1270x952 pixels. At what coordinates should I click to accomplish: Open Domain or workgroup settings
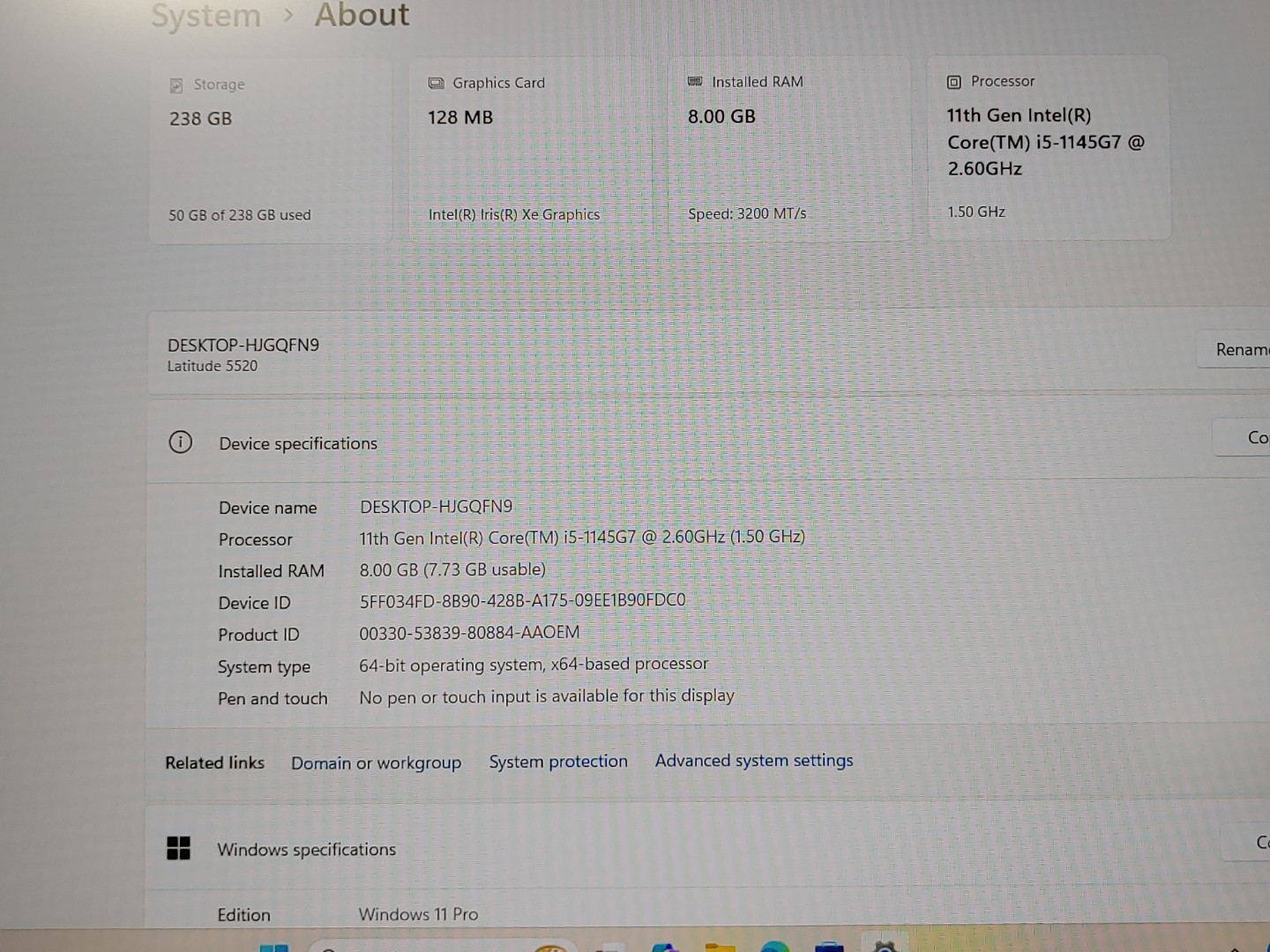point(377,762)
